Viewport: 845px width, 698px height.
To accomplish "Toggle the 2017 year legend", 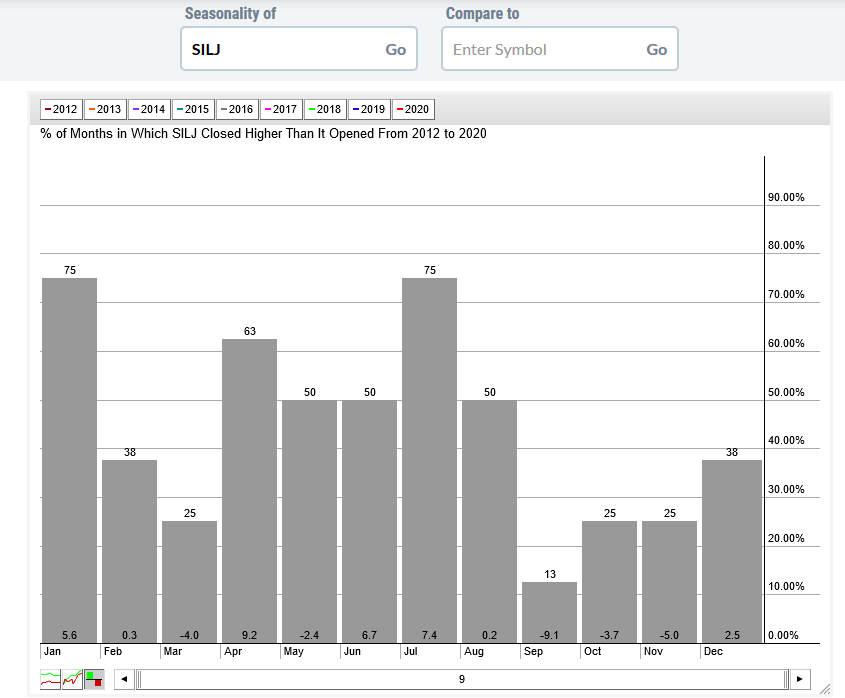I will (x=281, y=109).
